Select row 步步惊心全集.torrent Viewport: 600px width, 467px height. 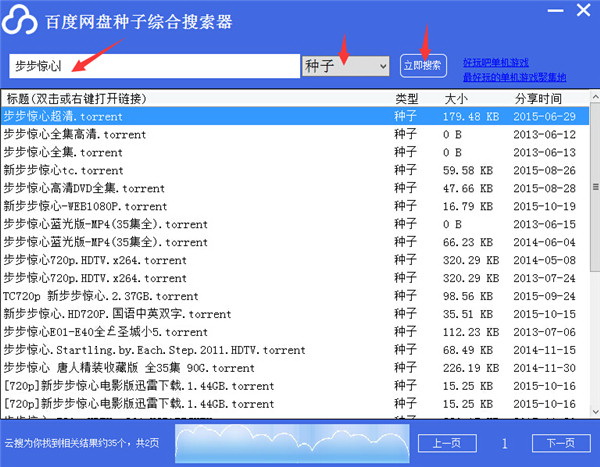pyautogui.click(x=295, y=152)
